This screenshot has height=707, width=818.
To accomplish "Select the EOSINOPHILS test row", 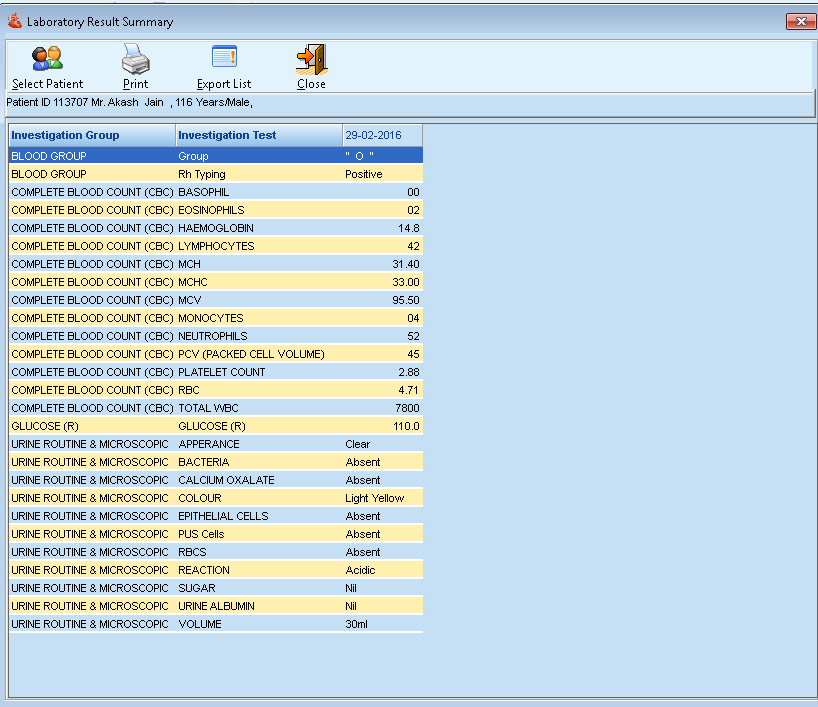I will [x=216, y=210].
